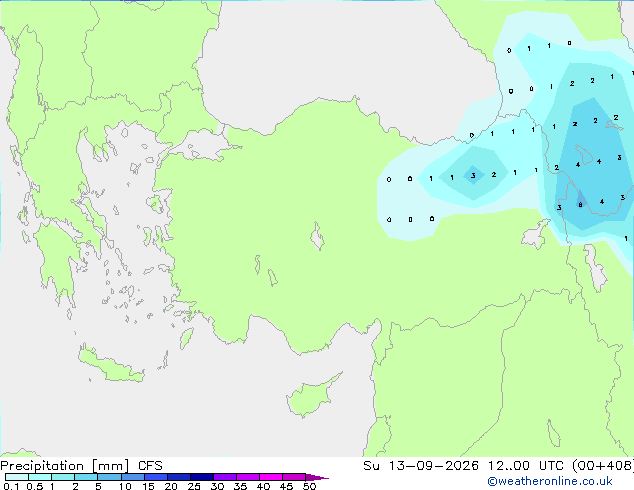This screenshot has height=490, width=634.
Task: Click the '3' value inside the diamond-shaped rain area
Action: coord(473,175)
